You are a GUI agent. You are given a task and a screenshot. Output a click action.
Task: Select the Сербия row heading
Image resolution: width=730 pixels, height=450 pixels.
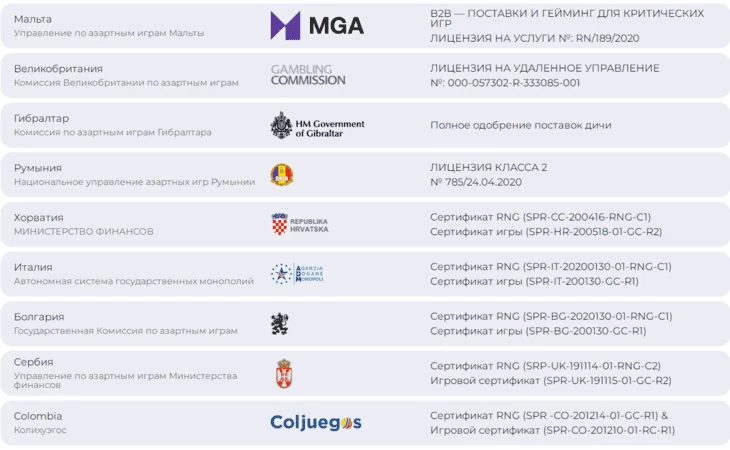[x=34, y=362]
